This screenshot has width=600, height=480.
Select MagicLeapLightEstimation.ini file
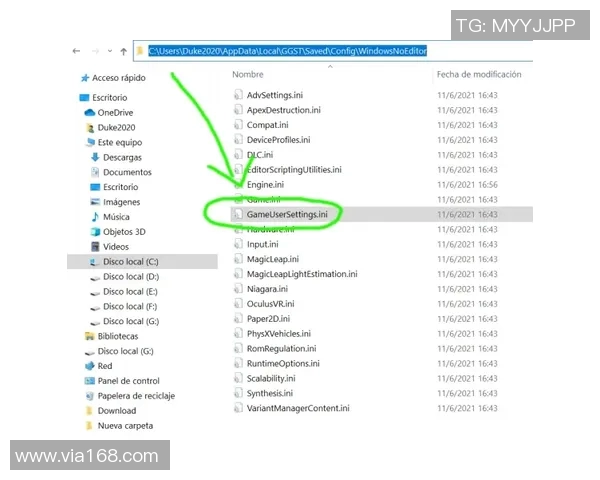(x=302, y=274)
